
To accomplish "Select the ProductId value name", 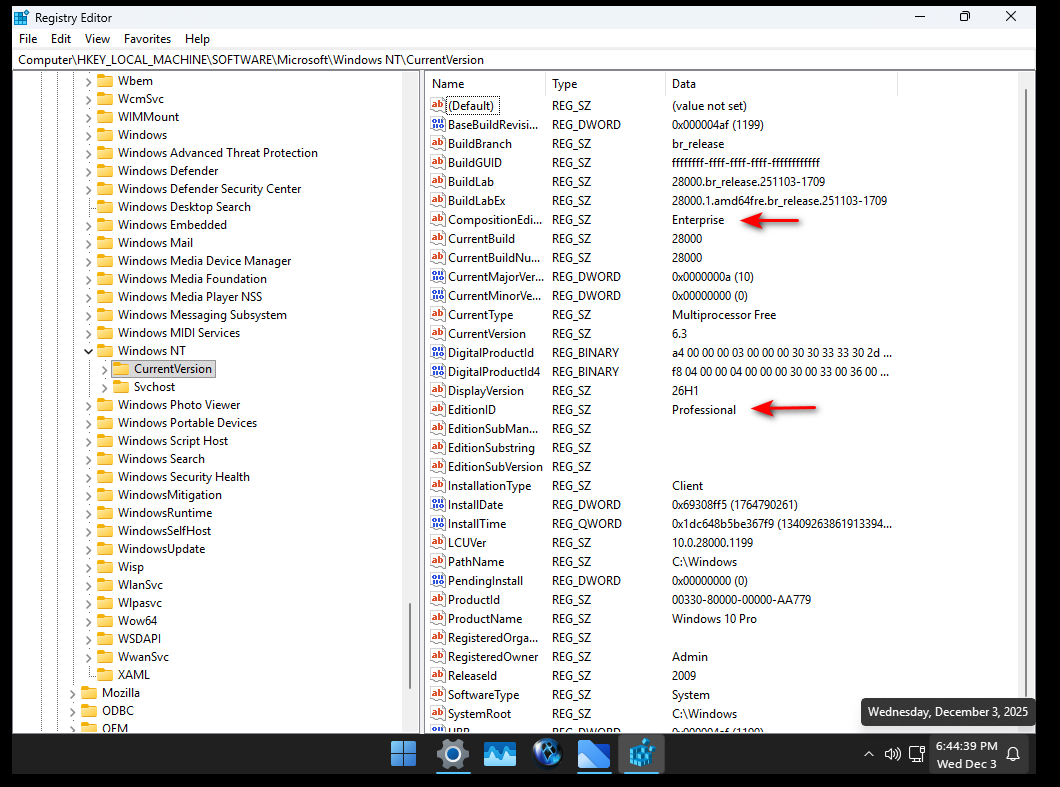I will coord(474,600).
